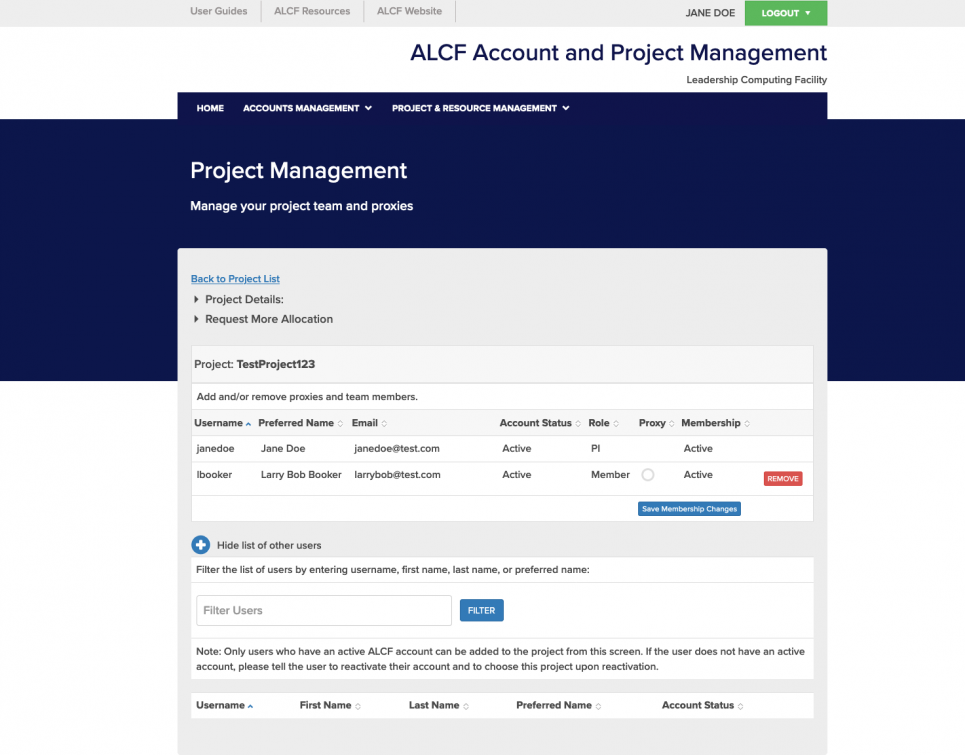Open the Logout dropdown menu
Viewport: 965px width, 755px height.
click(x=785, y=13)
